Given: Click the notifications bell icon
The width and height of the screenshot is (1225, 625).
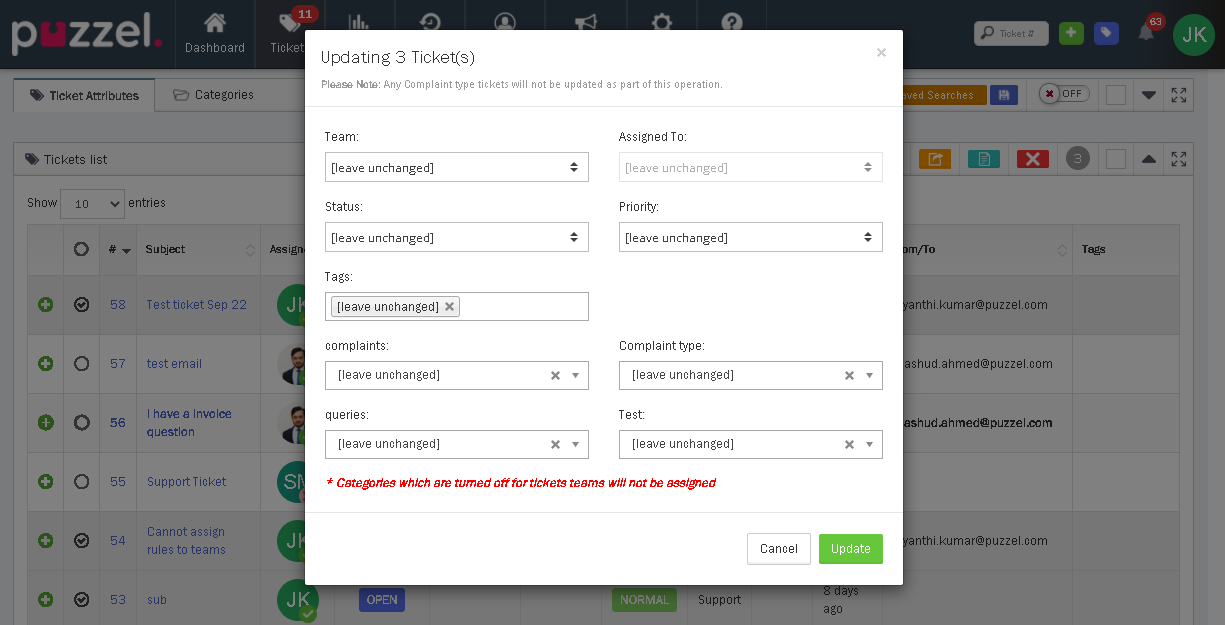Looking at the screenshot, I should [x=1146, y=33].
